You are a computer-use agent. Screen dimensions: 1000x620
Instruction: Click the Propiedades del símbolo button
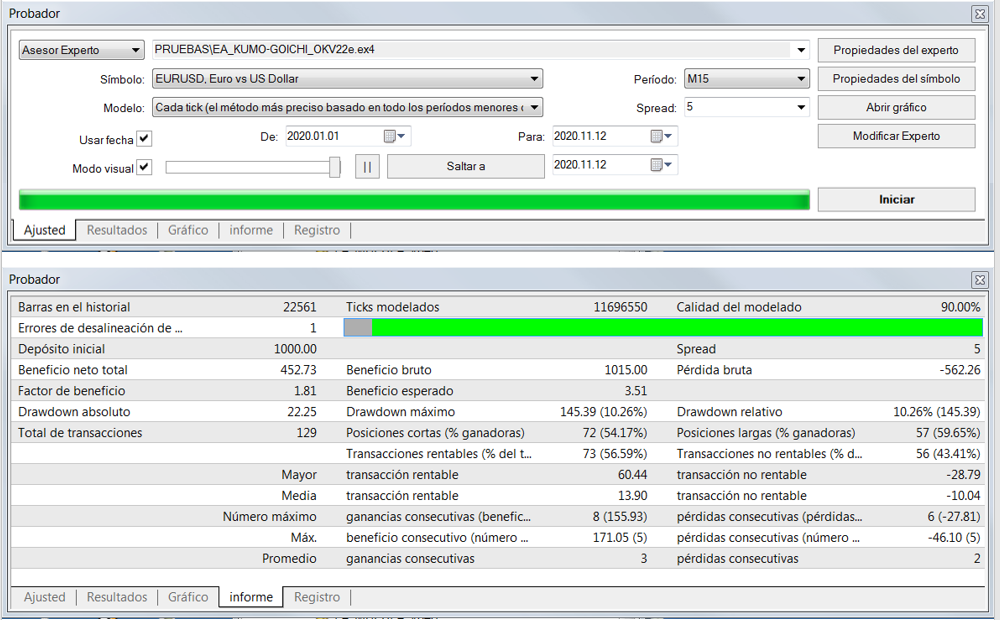click(x=896, y=78)
